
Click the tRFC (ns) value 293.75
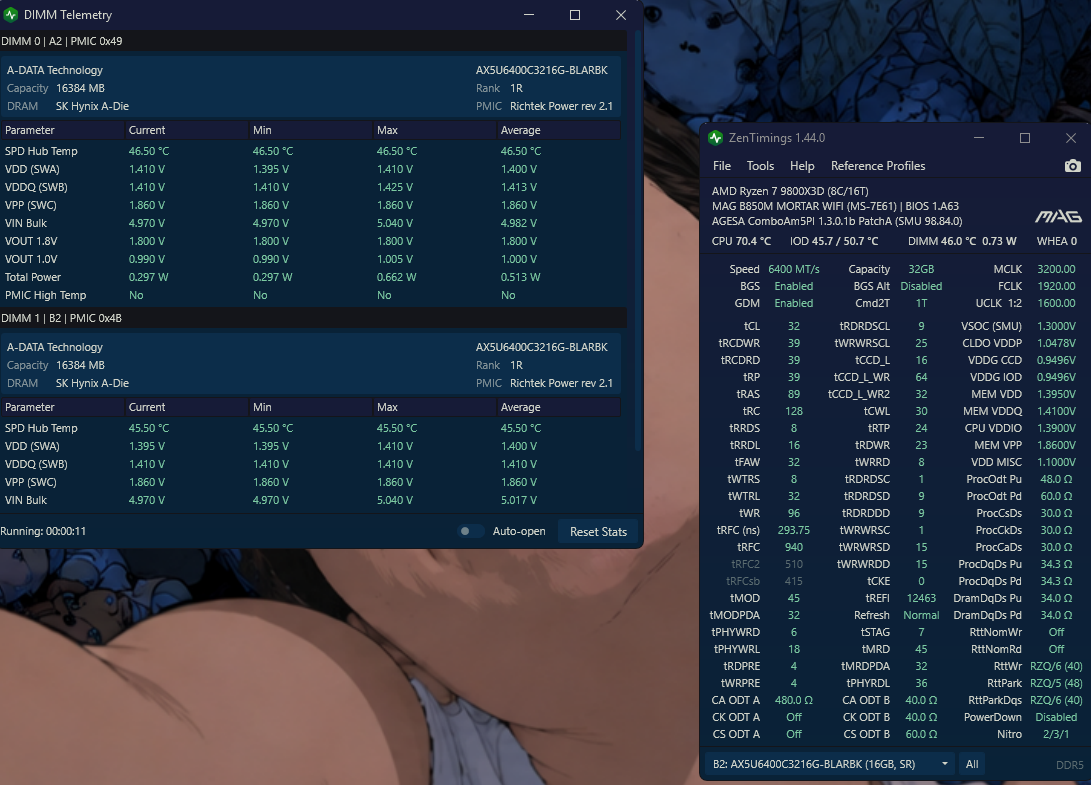(794, 530)
